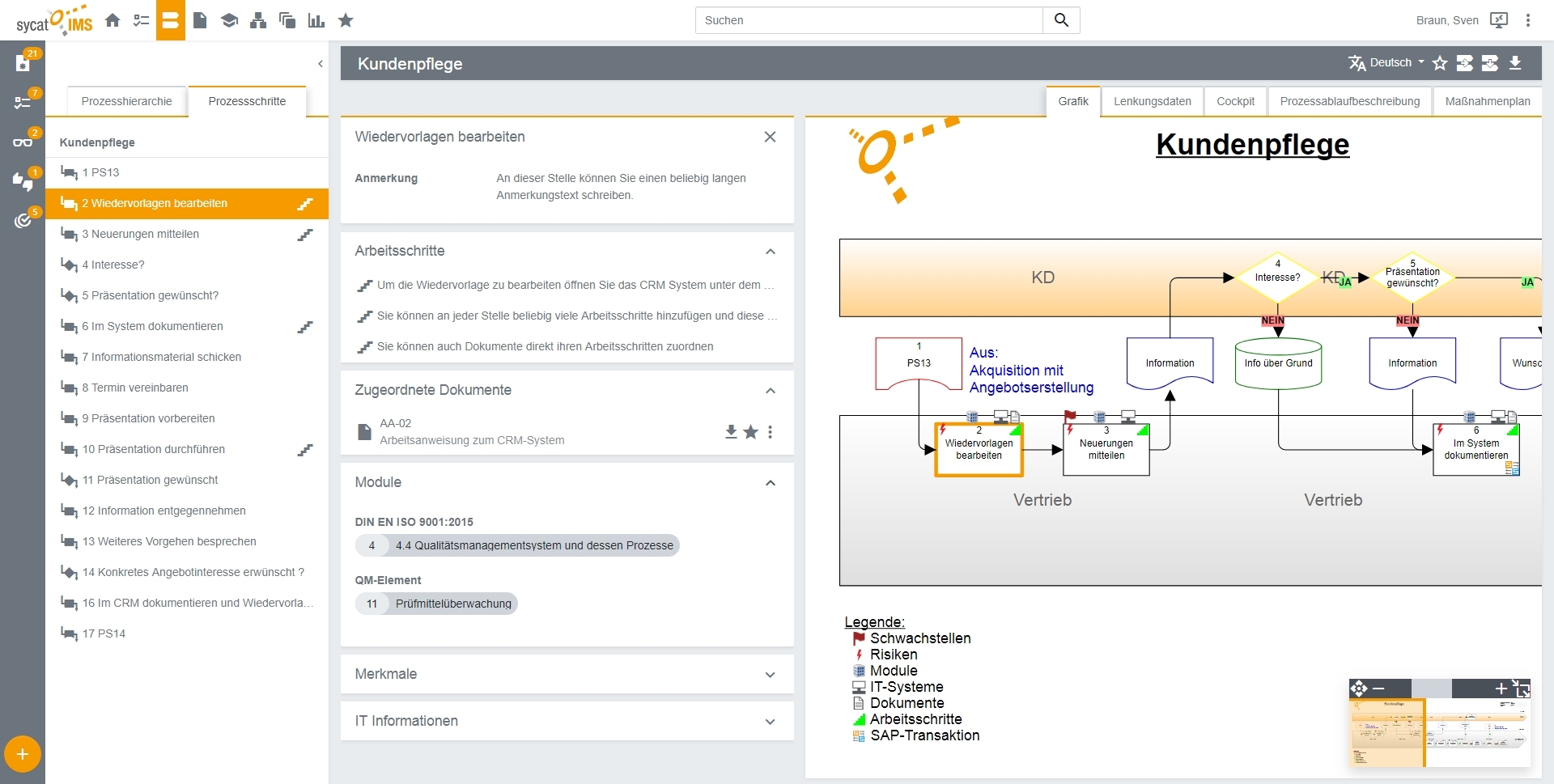Collapse the Module section
Image resolution: width=1554 pixels, height=784 pixels.
(x=771, y=483)
